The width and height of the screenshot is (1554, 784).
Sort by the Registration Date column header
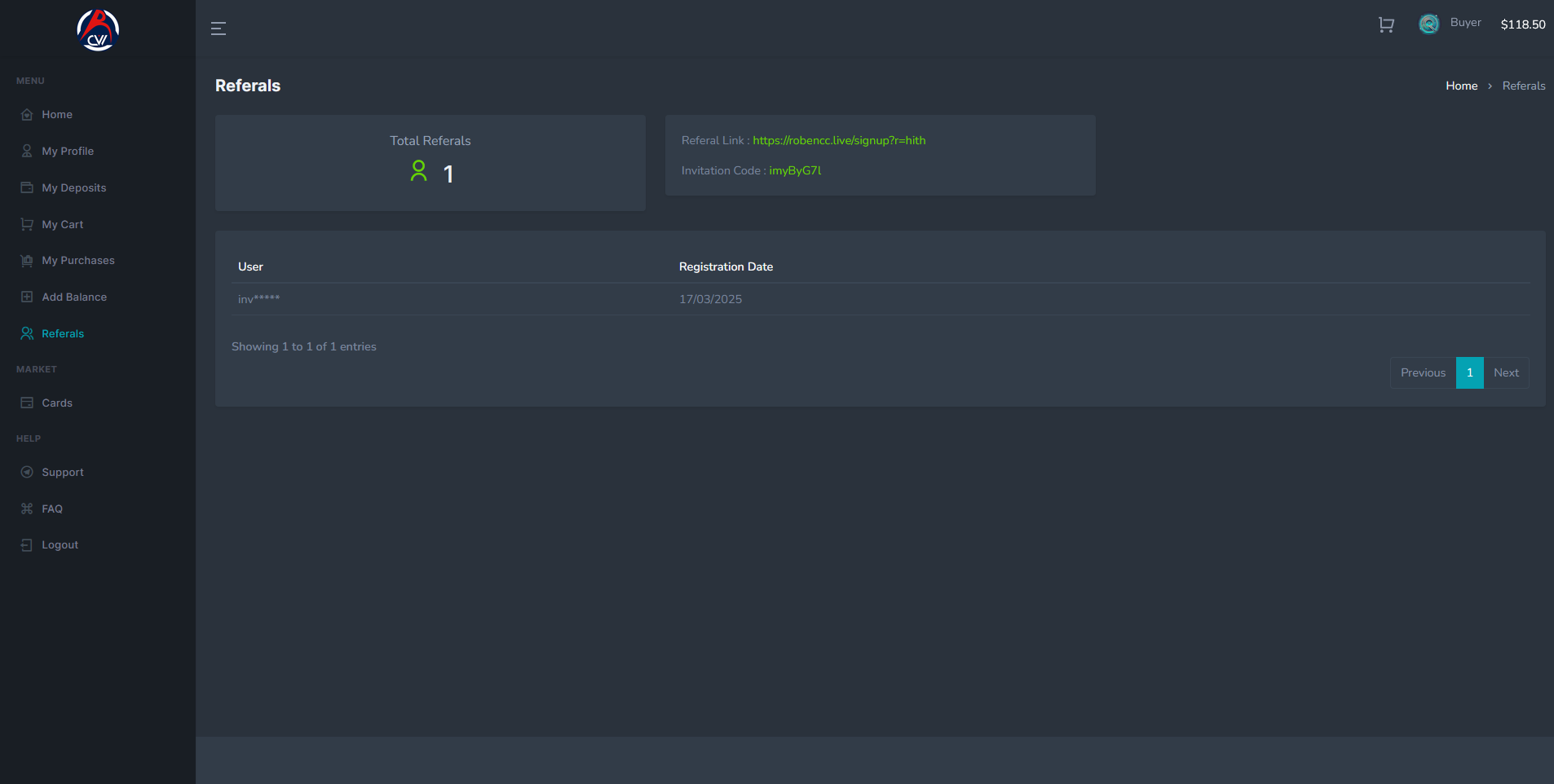[x=726, y=267]
